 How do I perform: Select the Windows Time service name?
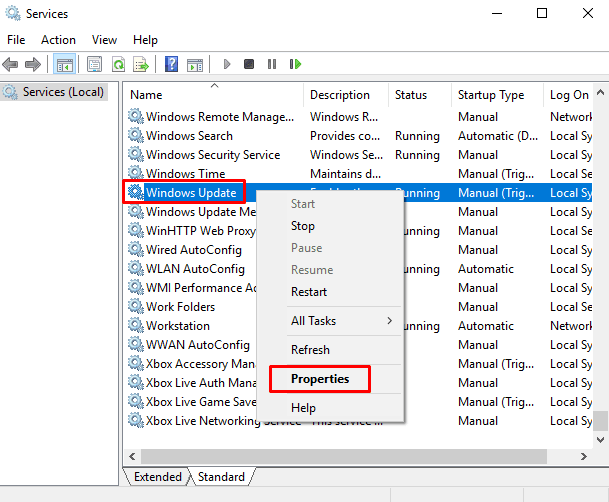coord(186,174)
